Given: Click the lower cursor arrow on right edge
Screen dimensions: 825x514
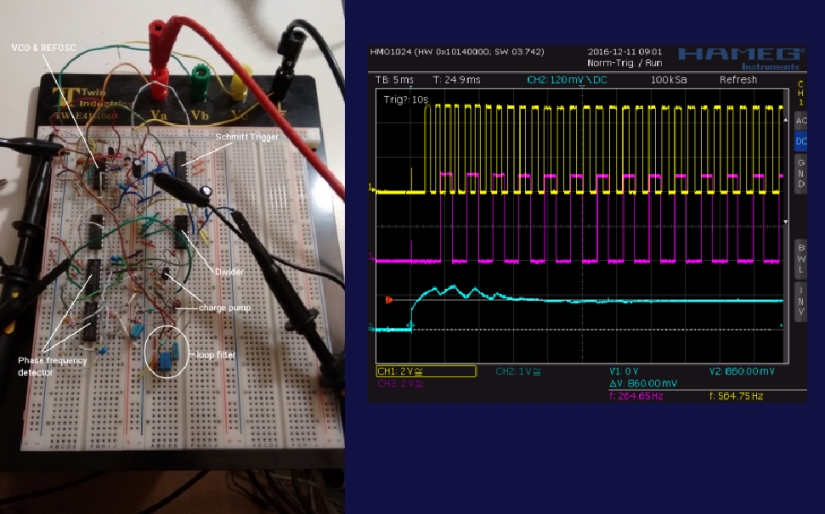Looking at the screenshot, I should [786, 222].
